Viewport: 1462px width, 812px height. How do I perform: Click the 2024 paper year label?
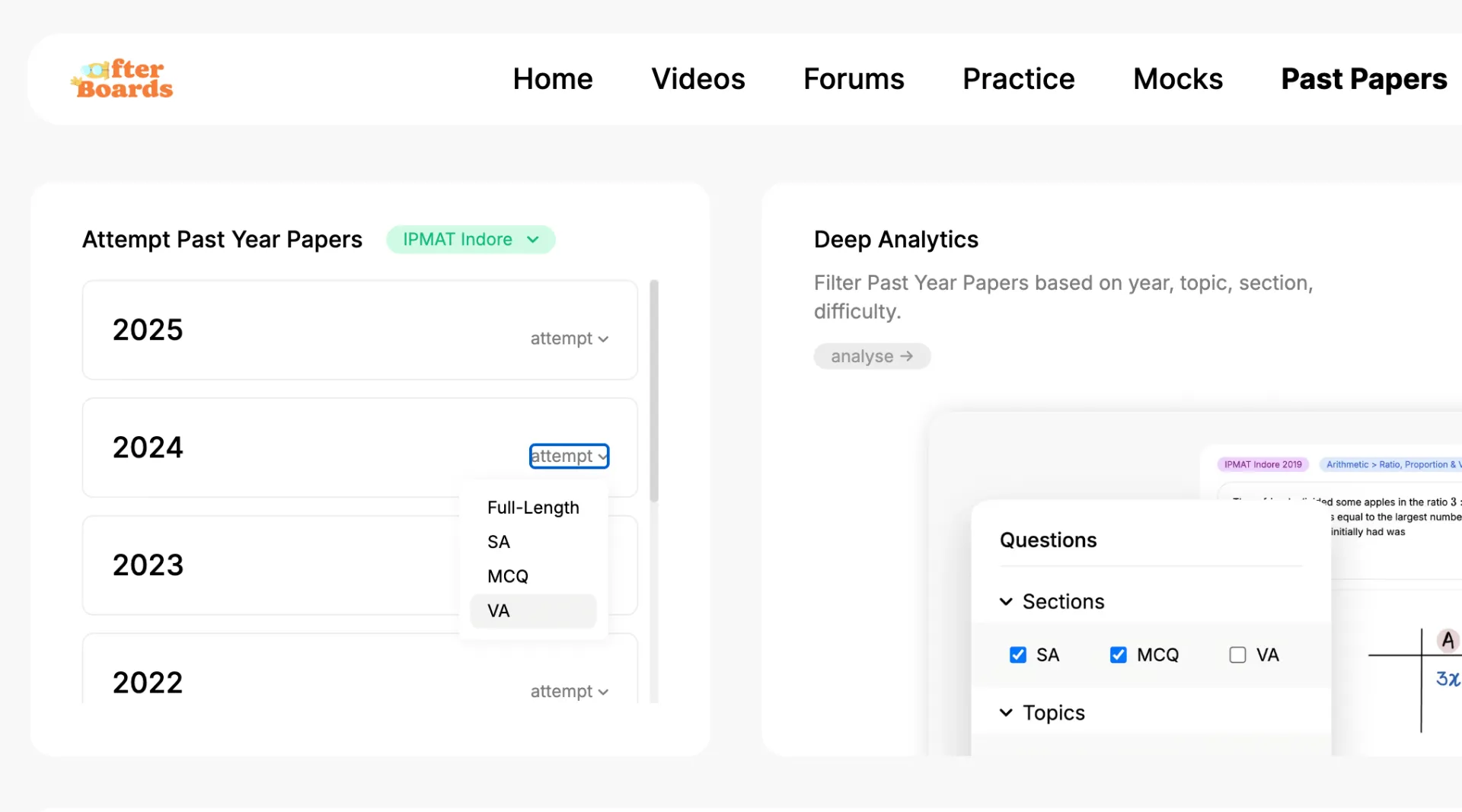point(148,447)
